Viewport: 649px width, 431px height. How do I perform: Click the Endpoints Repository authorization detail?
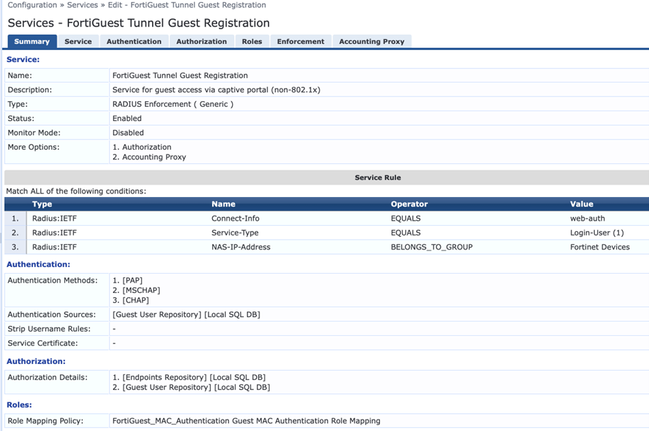(x=189, y=378)
